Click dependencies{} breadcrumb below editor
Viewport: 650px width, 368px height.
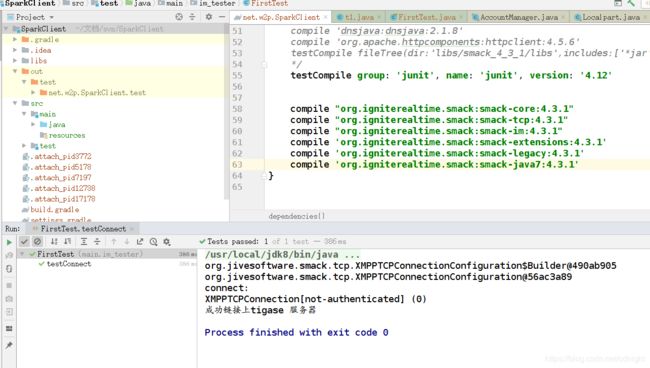[x=297, y=216]
